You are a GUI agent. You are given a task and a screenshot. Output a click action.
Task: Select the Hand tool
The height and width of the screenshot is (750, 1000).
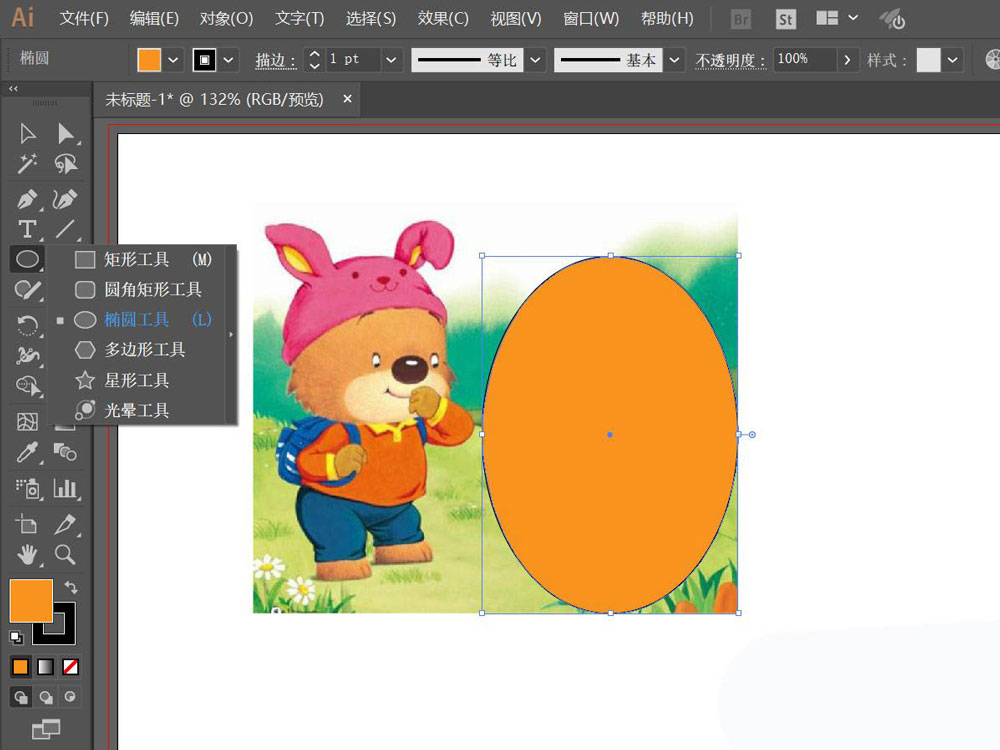[x=27, y=554]
